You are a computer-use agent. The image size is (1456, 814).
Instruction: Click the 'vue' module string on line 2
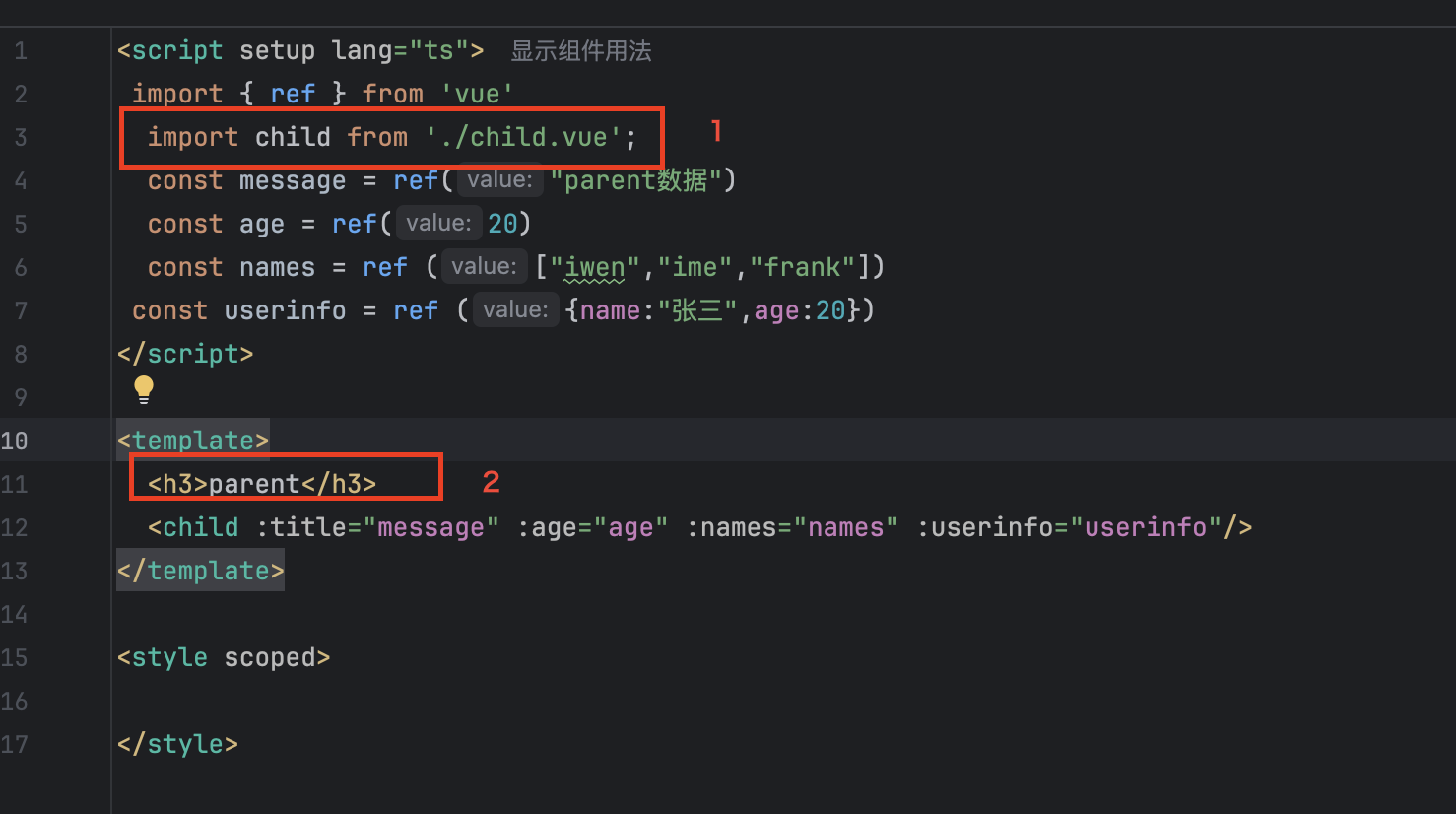pyautogui.click(x=477, y=94)
